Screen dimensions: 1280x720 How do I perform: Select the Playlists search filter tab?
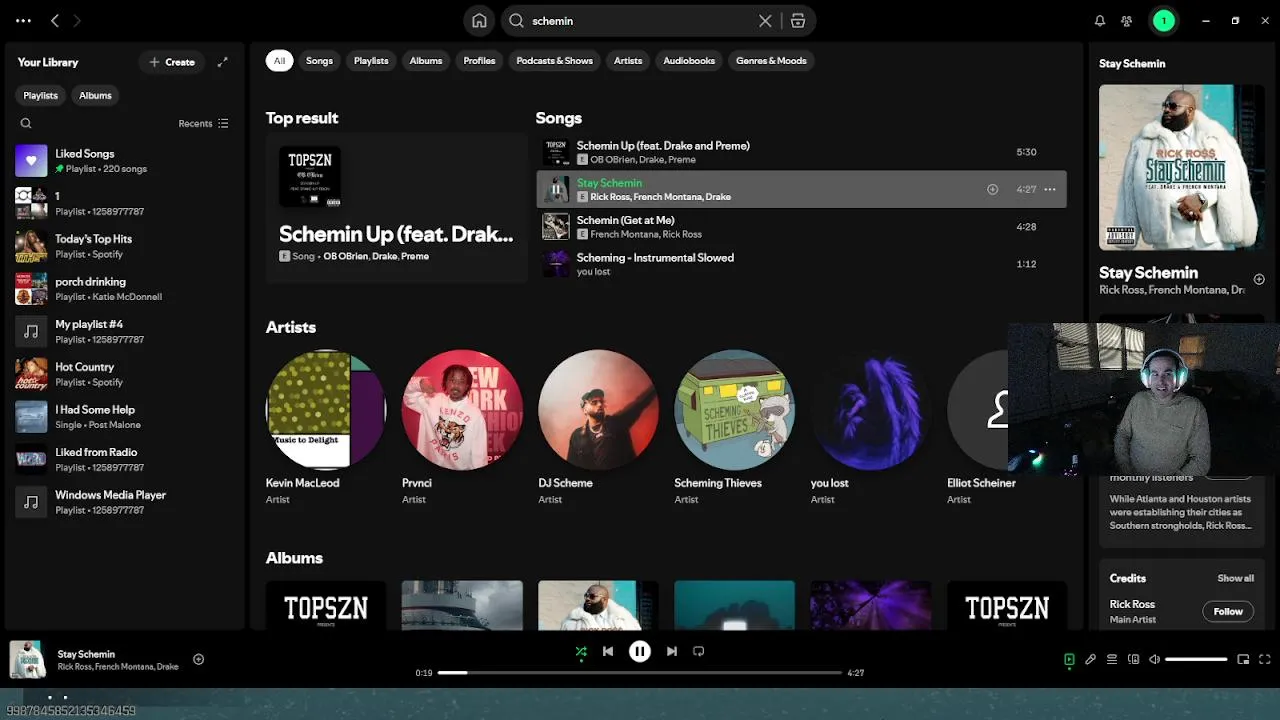pyautogui.click(x=371, y=61)
